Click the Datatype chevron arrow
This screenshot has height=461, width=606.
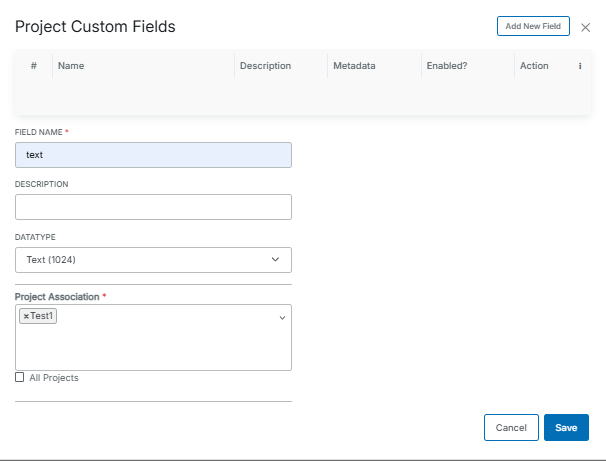276,260
